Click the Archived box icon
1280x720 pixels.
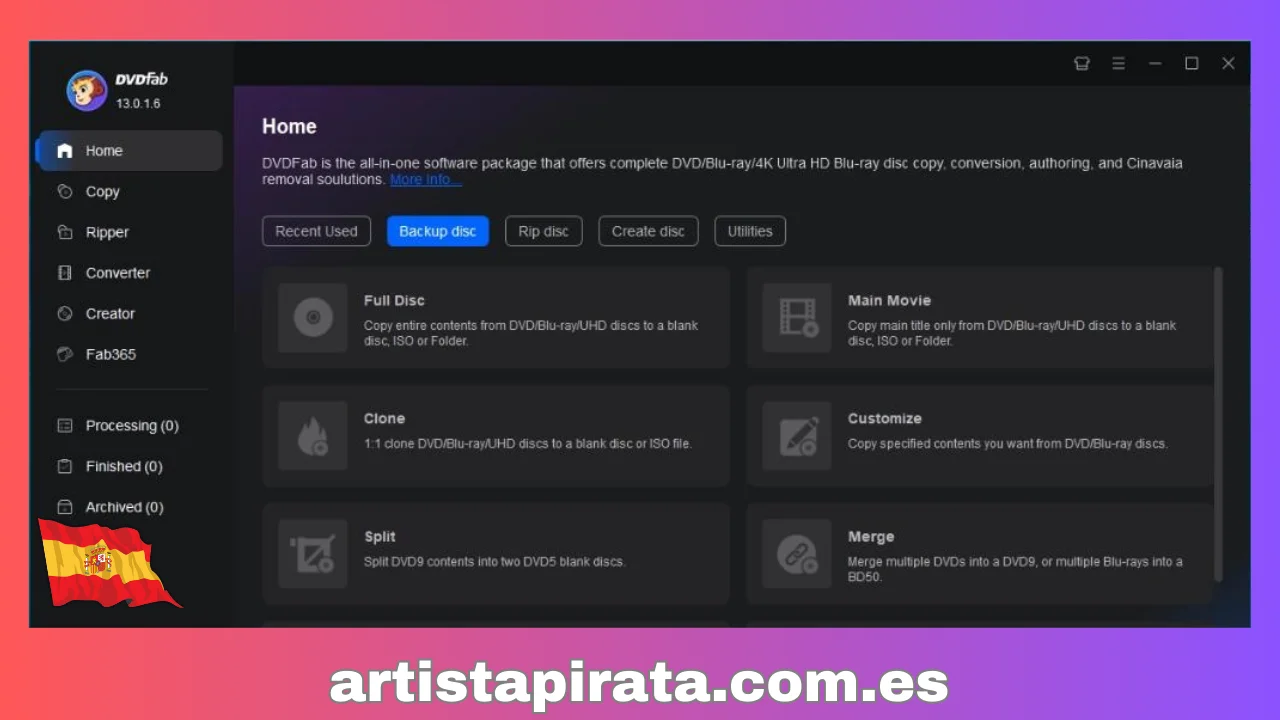[x=65, y=507]
